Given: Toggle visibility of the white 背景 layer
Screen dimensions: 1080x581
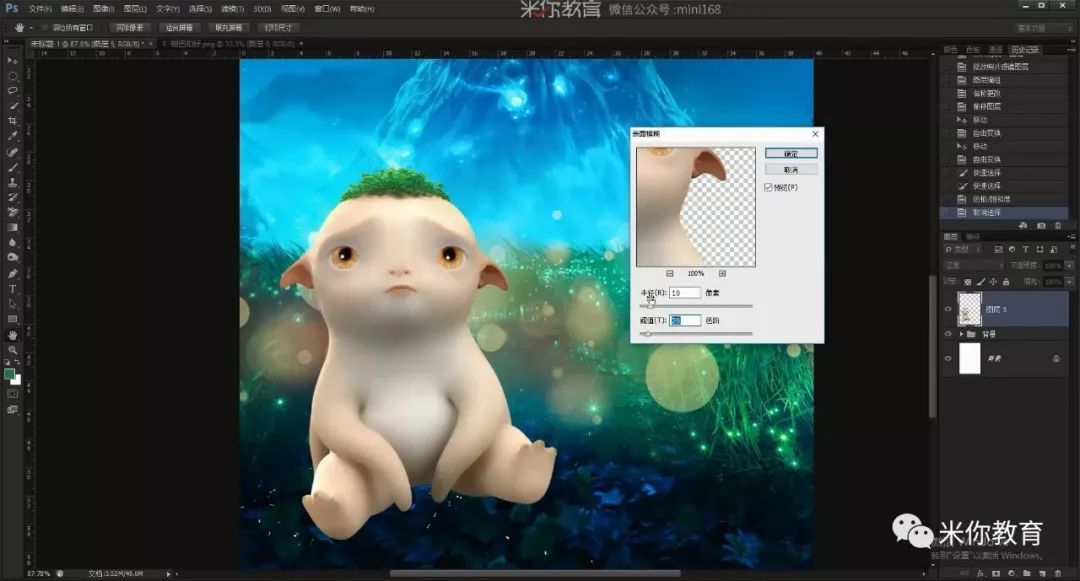Looking at the screenshot, I should pos(948,359).
